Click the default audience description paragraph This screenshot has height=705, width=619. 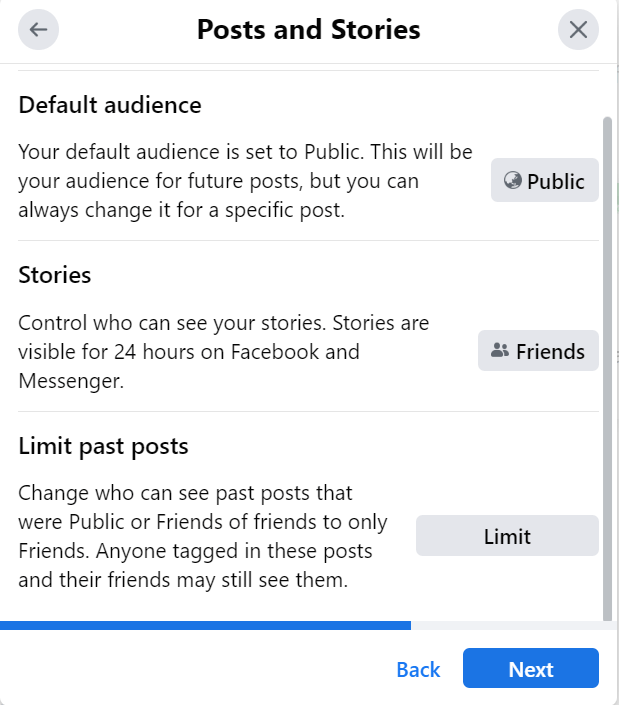point(245,181)
